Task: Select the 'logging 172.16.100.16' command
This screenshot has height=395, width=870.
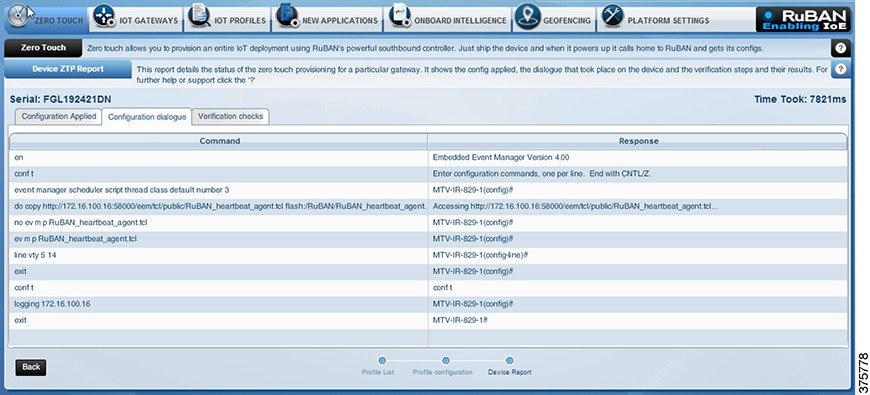Action: pos(219,304)
